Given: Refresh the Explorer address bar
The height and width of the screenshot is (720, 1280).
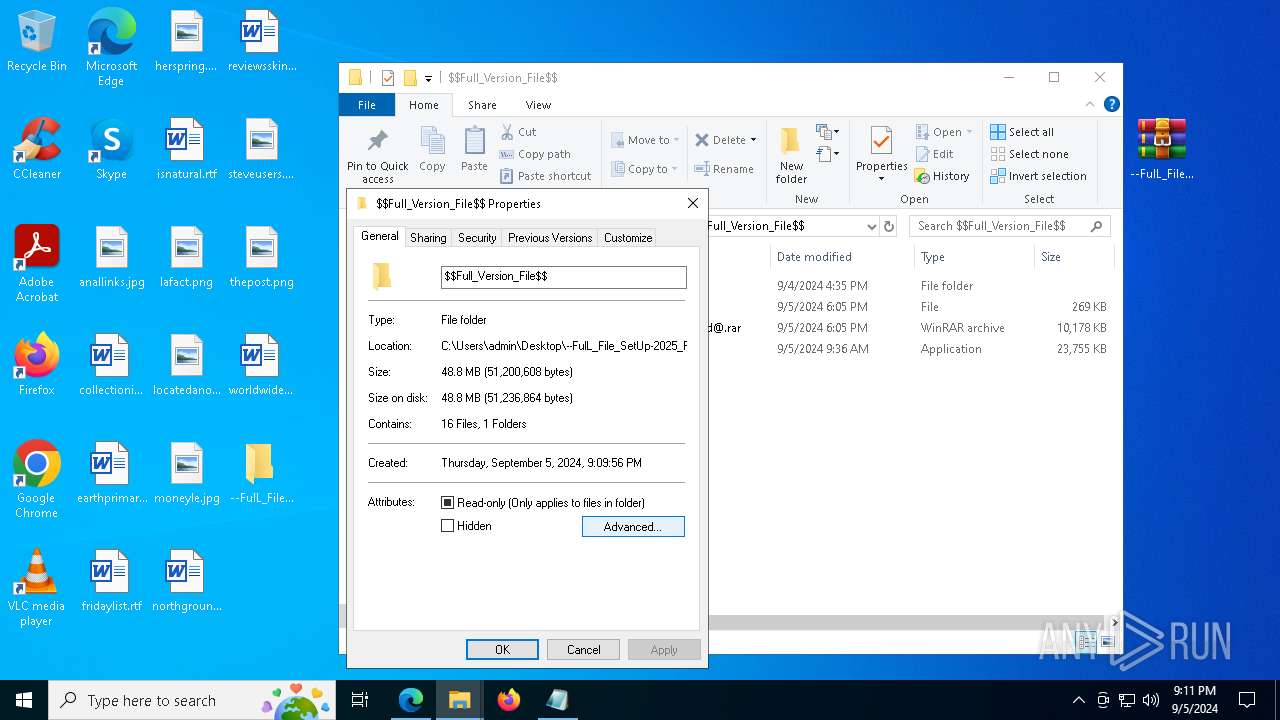Looking at the screenshot, I should click(x=889, y=226).
